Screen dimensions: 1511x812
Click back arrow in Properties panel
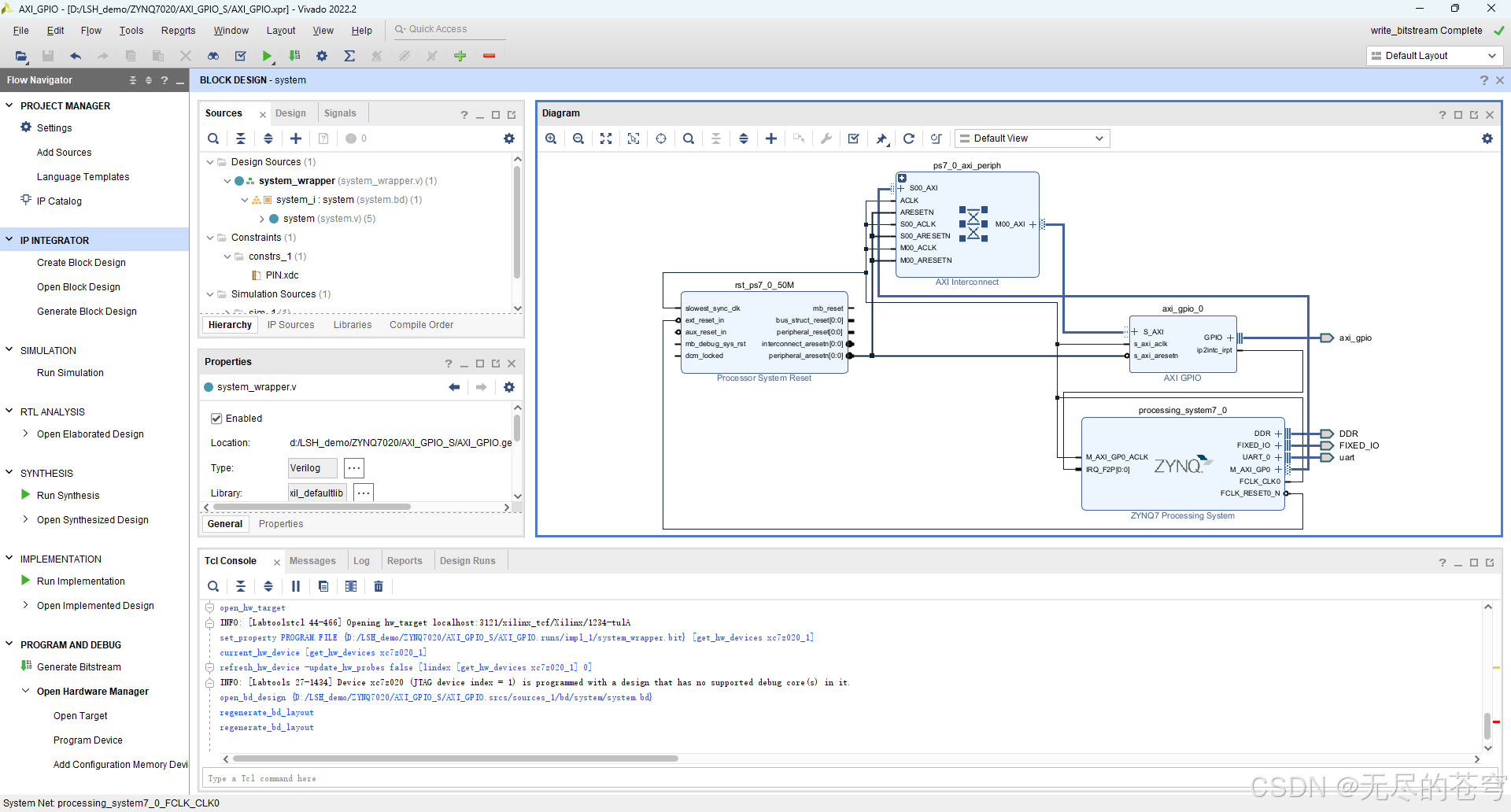pyautogui.click(x=454, y=387)
